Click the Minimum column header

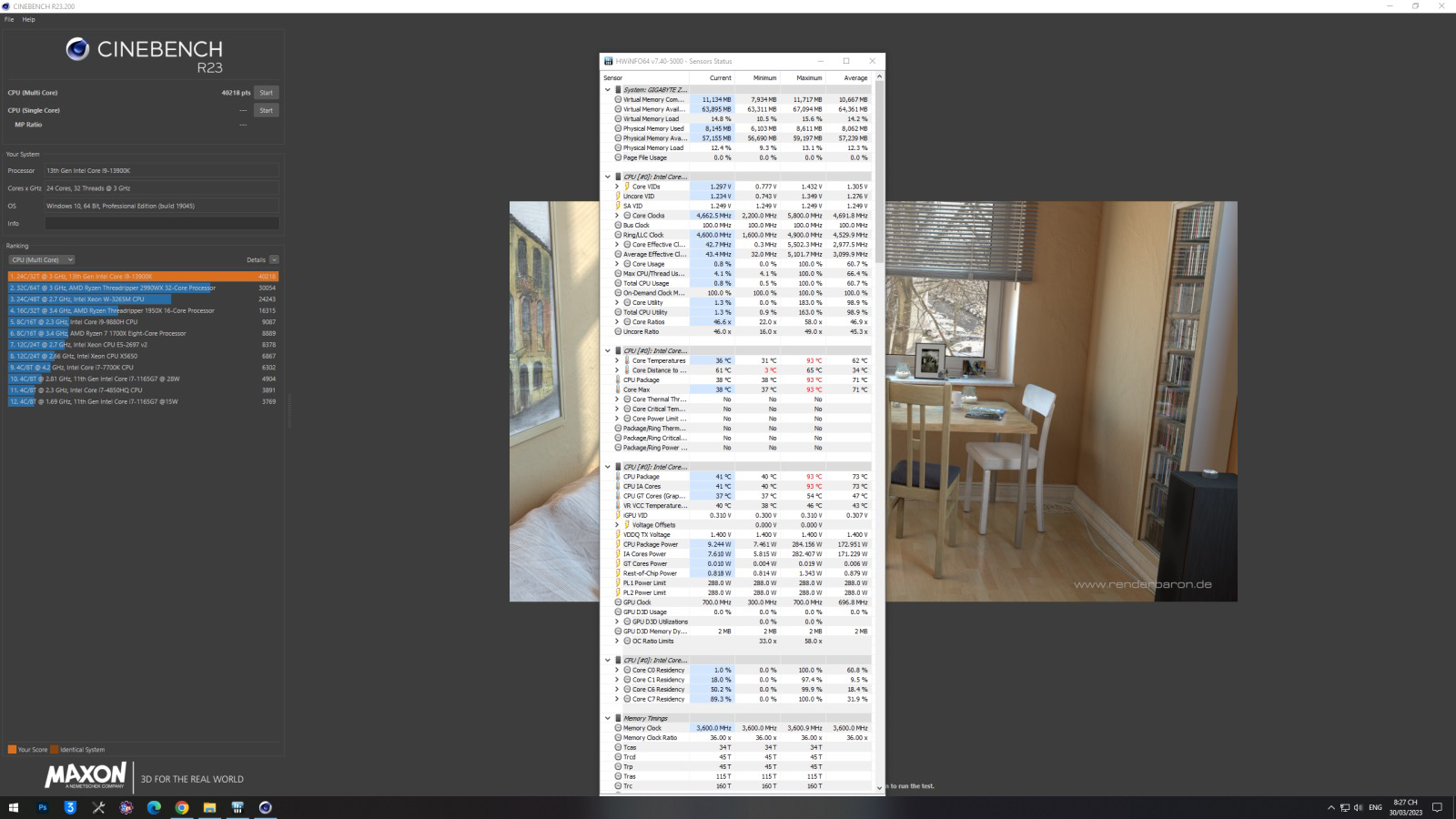point(757,78)
